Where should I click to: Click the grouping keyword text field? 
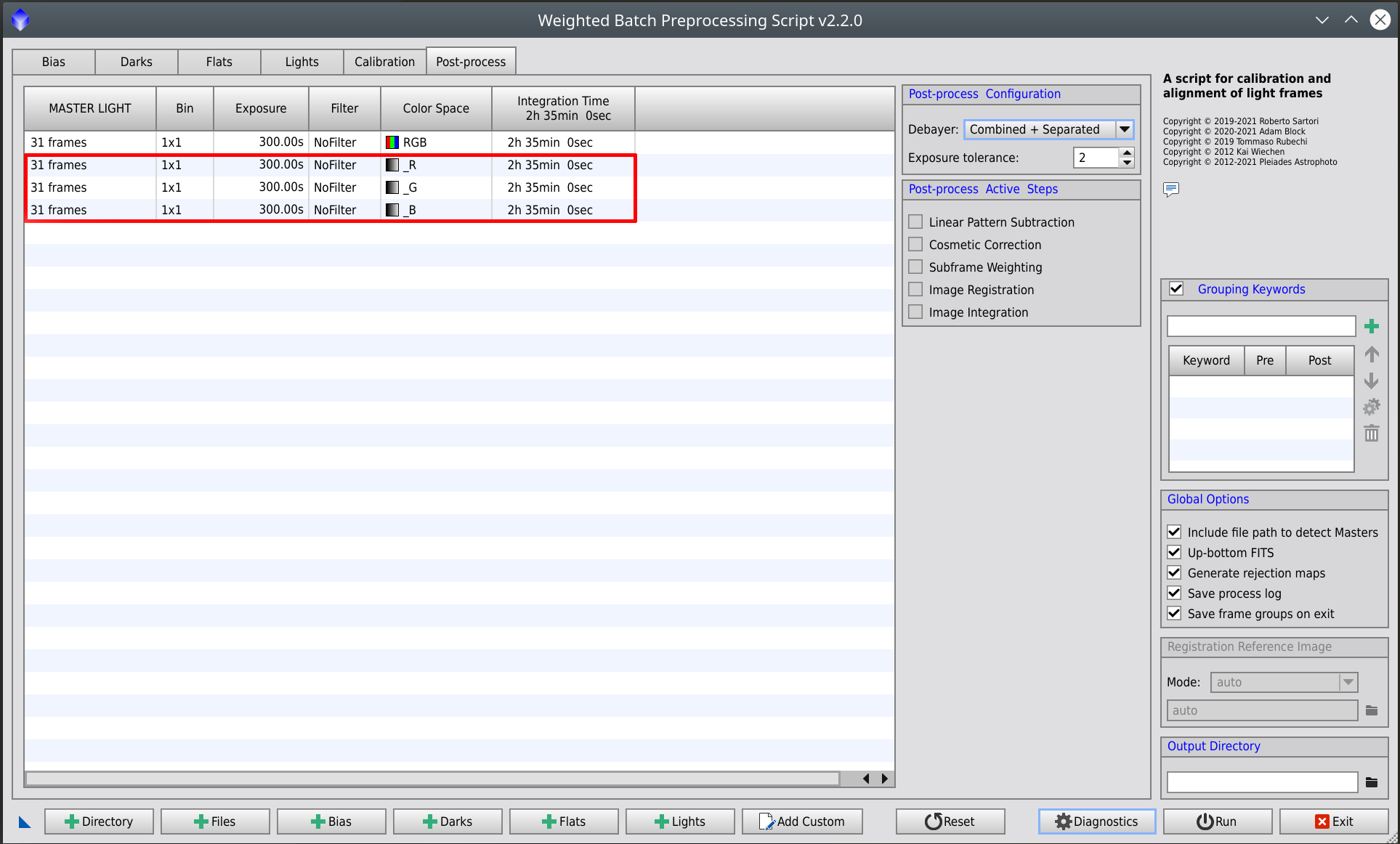pos(1261,326)
